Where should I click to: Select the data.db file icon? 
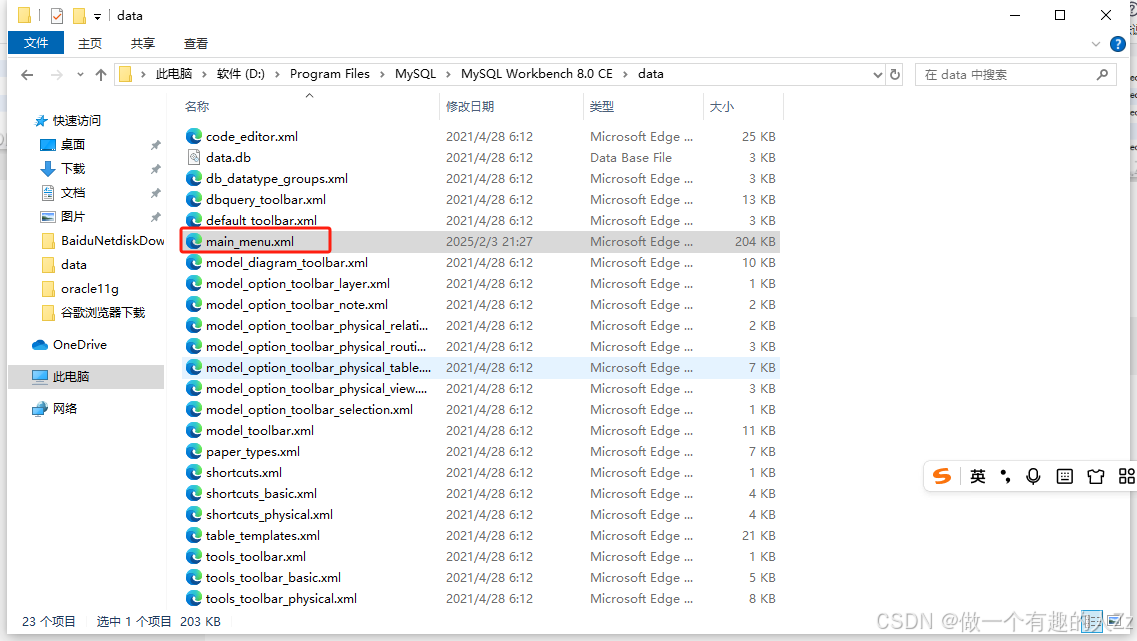click(x=194, y=157)
